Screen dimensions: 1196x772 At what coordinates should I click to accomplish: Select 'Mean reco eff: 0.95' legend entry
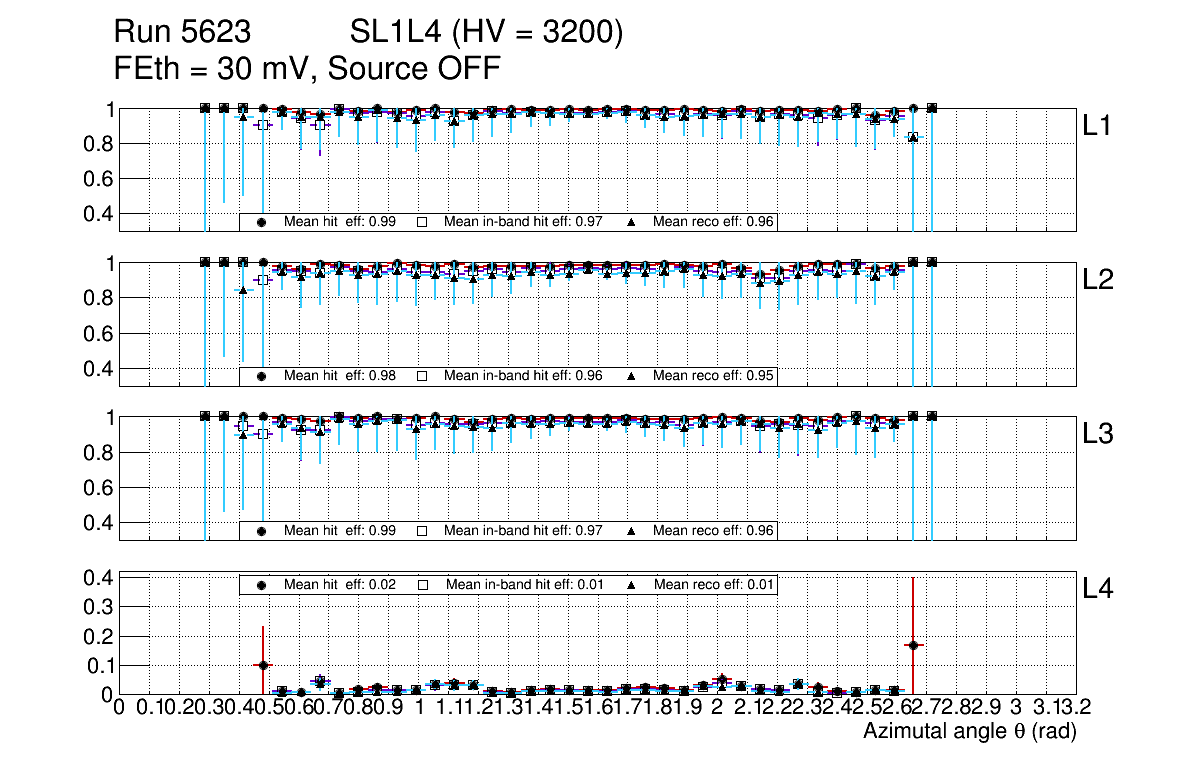713,376
